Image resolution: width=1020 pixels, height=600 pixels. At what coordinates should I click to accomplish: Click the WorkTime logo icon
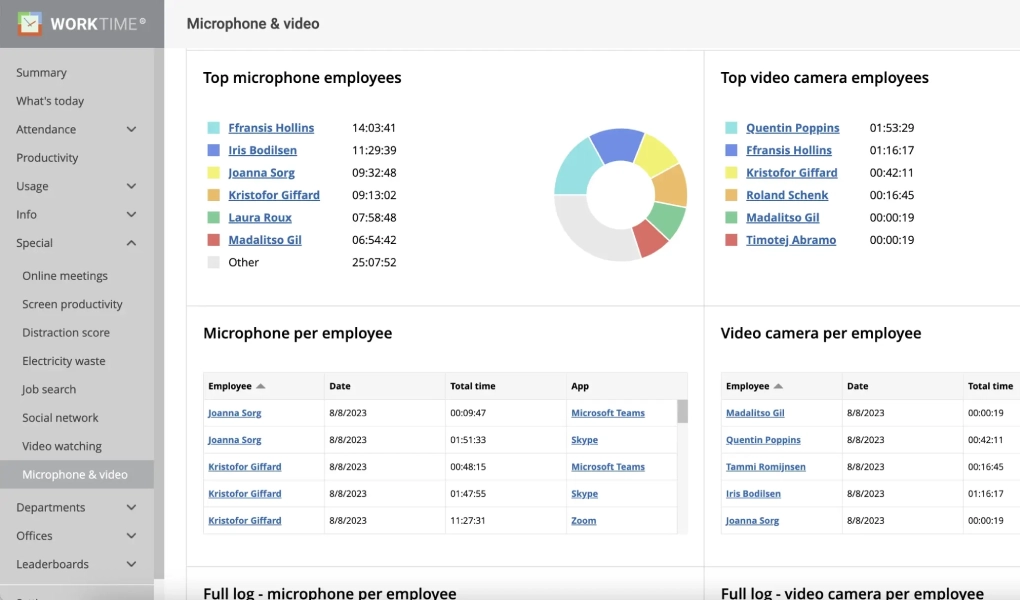pos(31,24)
